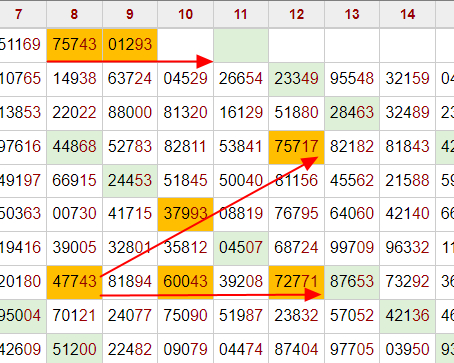The height and width of the screenshot is (363, 454).
Task: Click column header 13
Action: (352, 14)
